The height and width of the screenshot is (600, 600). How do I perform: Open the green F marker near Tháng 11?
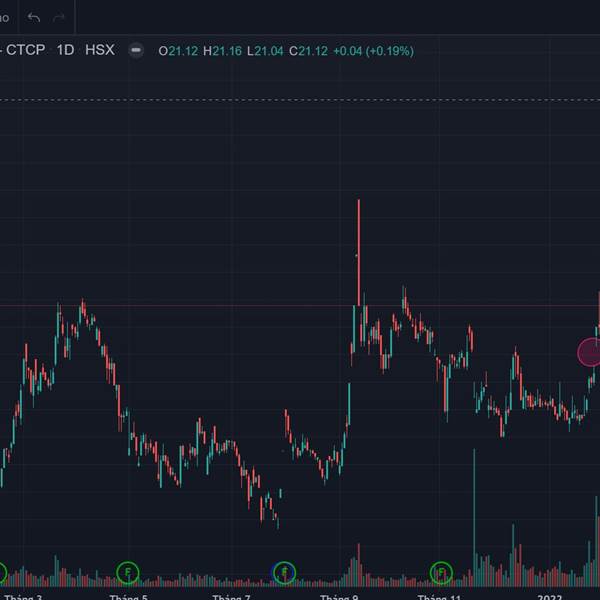(x=441, y=572)
